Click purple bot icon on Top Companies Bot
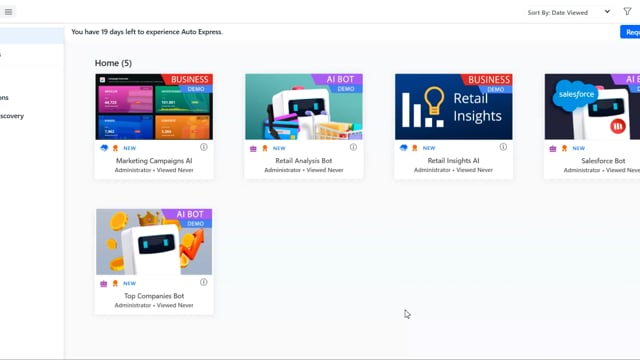Image resolution: width=640 pixels, height=360 pixels. point(104,284)
